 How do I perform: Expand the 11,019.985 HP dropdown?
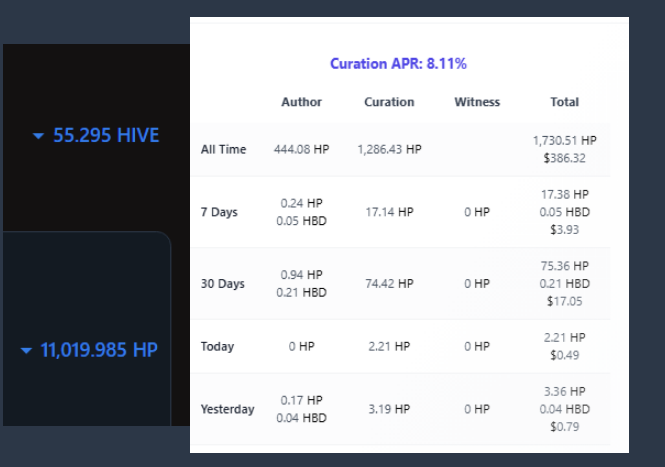[26, 351]
